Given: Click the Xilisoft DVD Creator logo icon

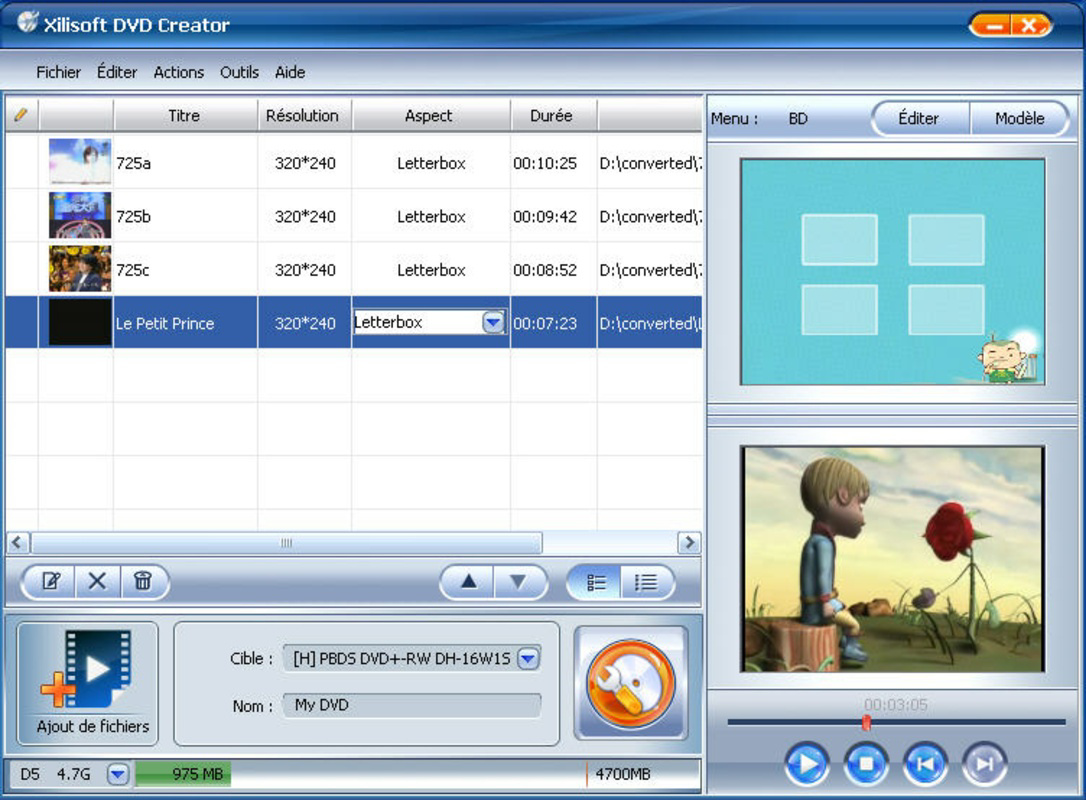Looking at the screenshot, I should pyautogui.click(x=28, y=22).
